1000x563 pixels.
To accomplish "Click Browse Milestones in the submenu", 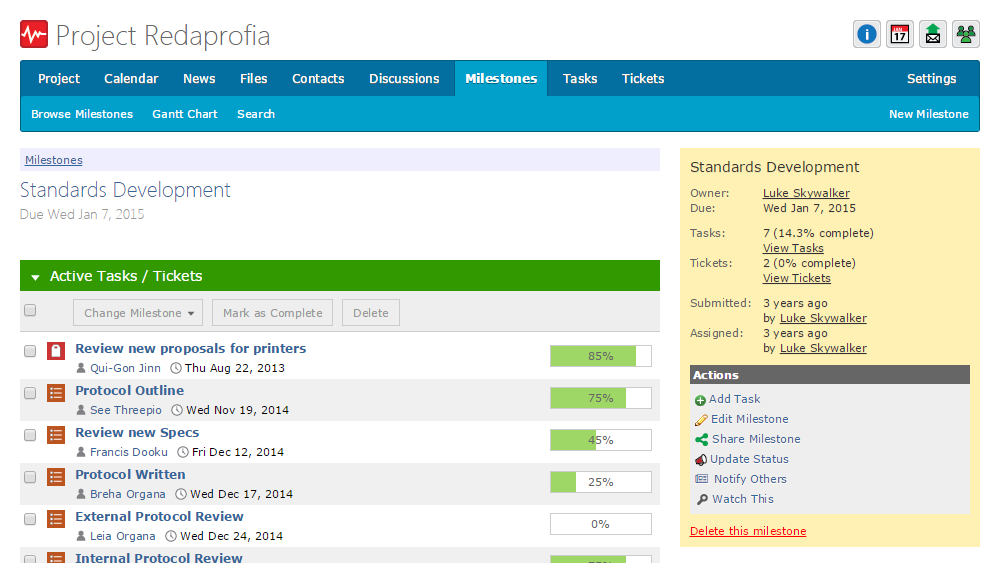I will pos(82,114).
